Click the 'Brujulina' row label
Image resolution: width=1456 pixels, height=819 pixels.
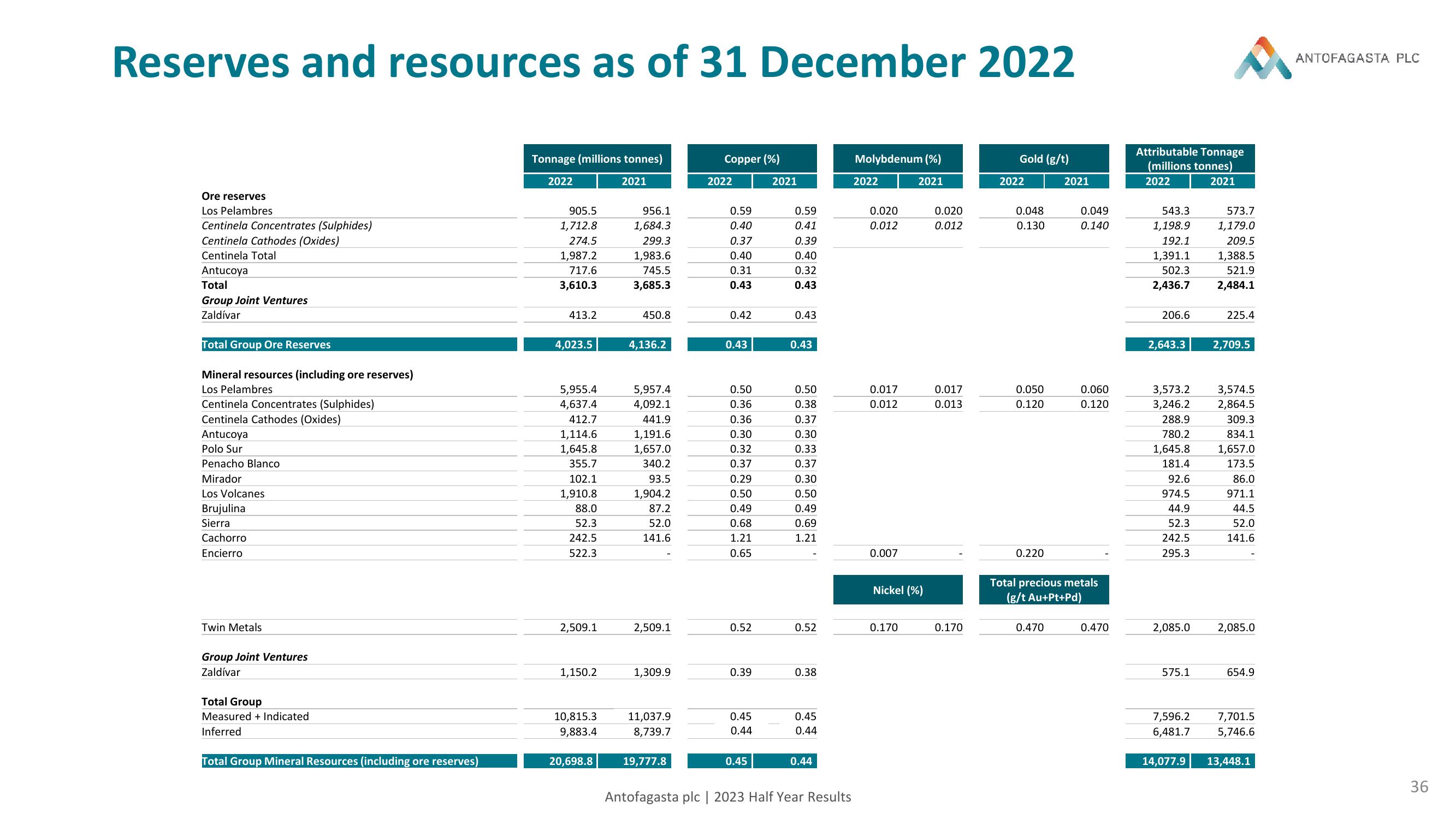pos(223,508)
